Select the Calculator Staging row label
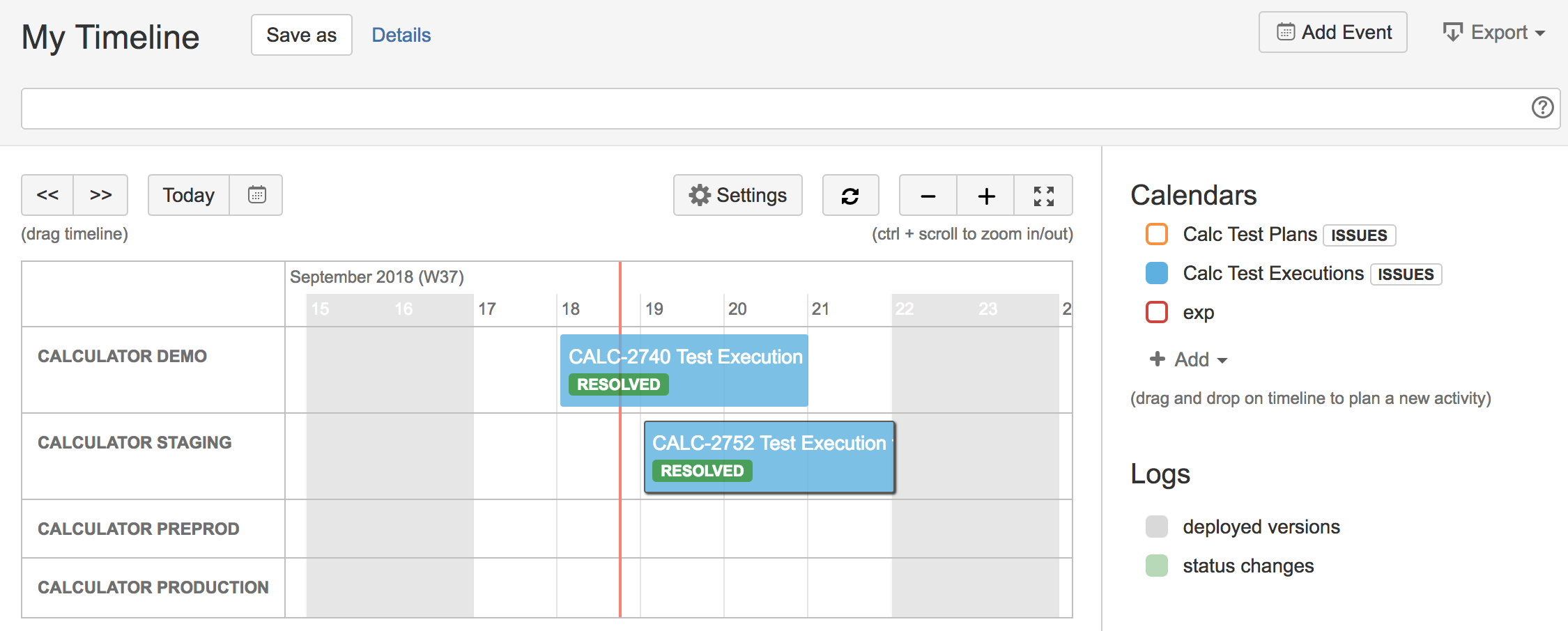The width and height of the screenshot is (1568, 631). point(134,442)
